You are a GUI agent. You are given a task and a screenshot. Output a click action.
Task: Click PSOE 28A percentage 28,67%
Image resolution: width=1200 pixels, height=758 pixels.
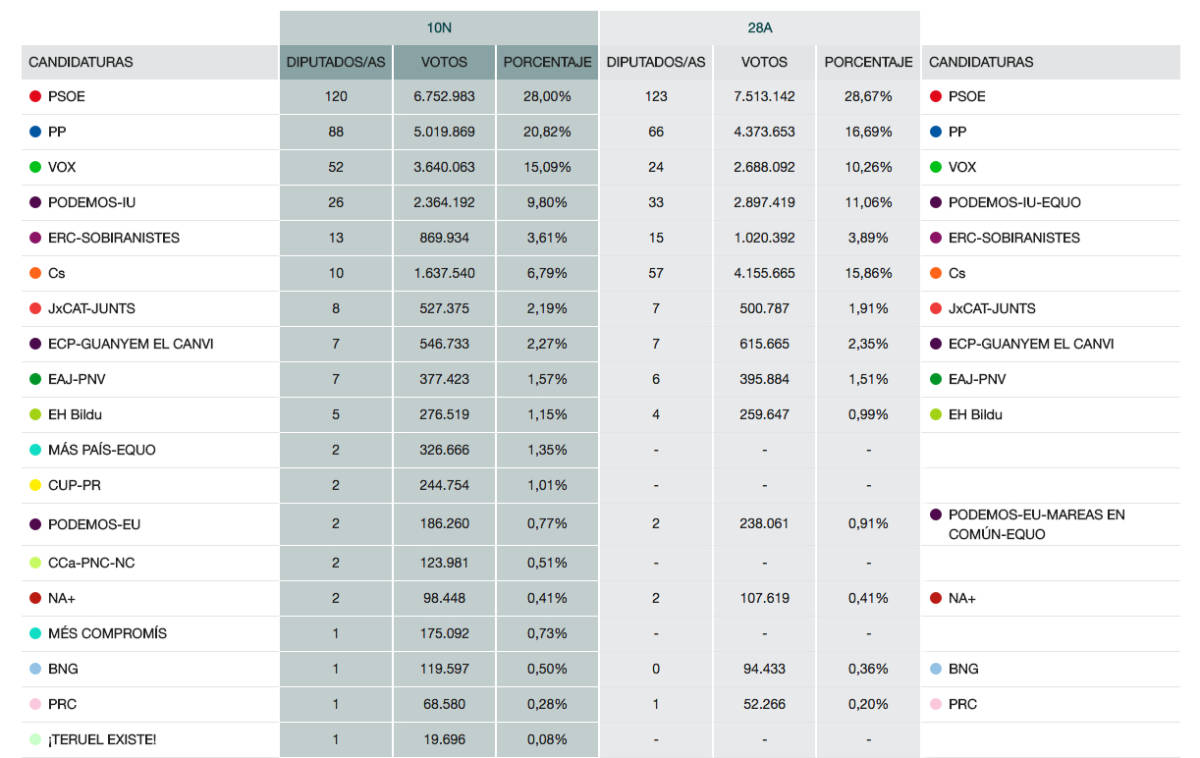867,96
